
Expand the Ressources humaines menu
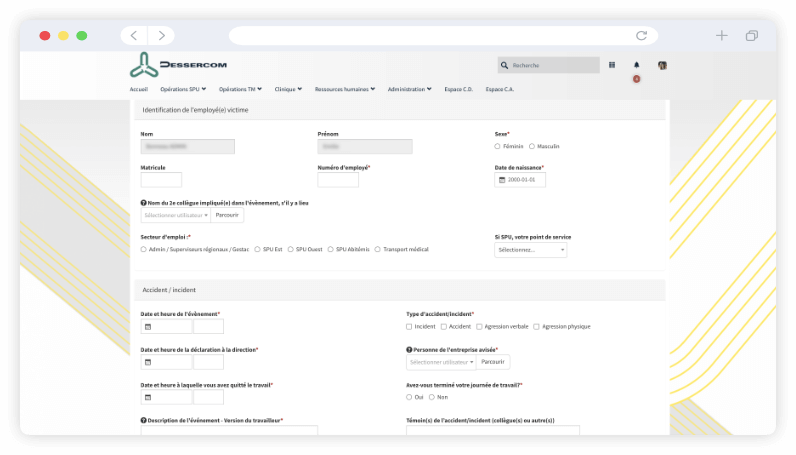pyautogui.click(x=344, y=89)
